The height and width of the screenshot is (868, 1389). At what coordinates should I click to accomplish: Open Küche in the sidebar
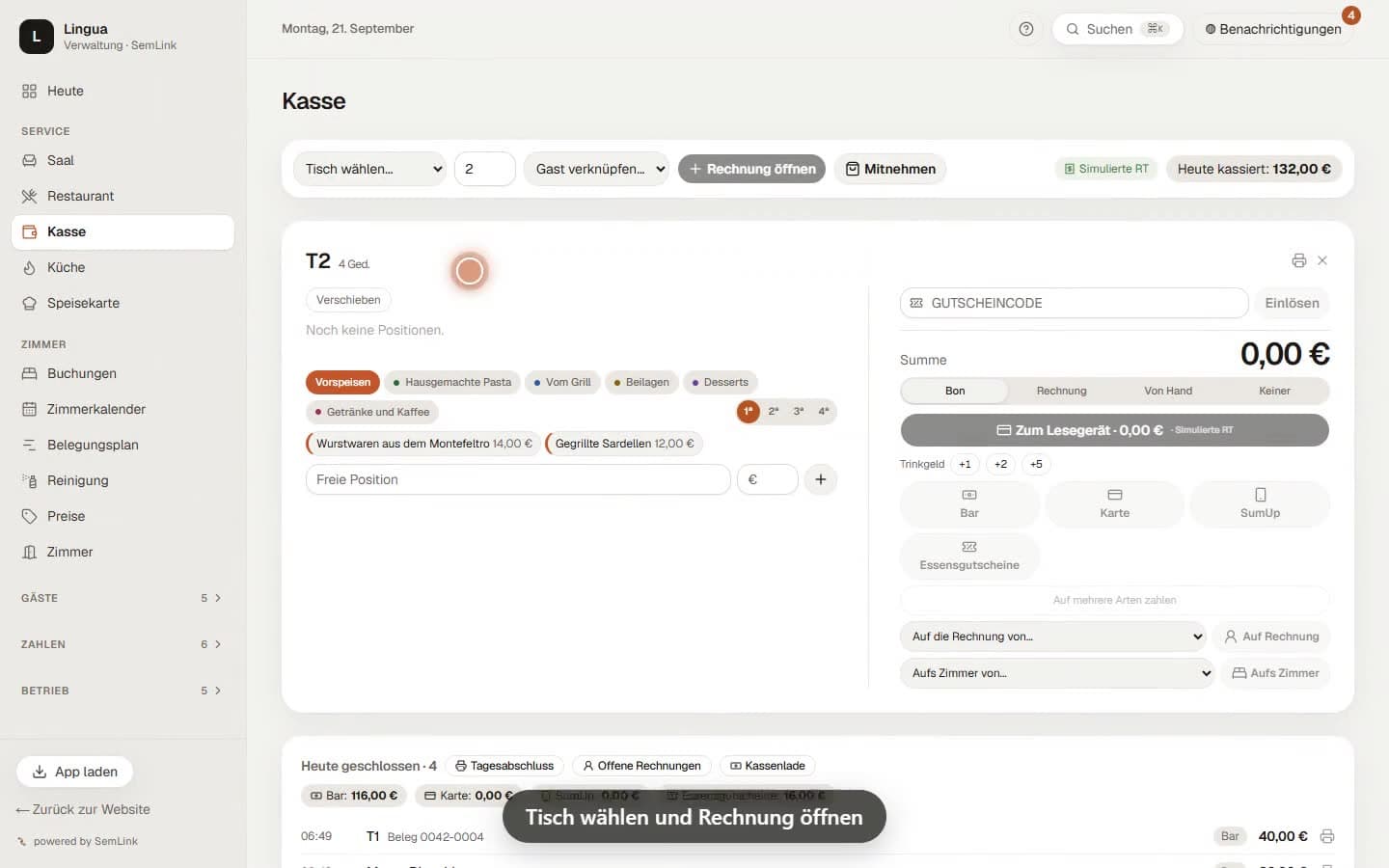123,267
